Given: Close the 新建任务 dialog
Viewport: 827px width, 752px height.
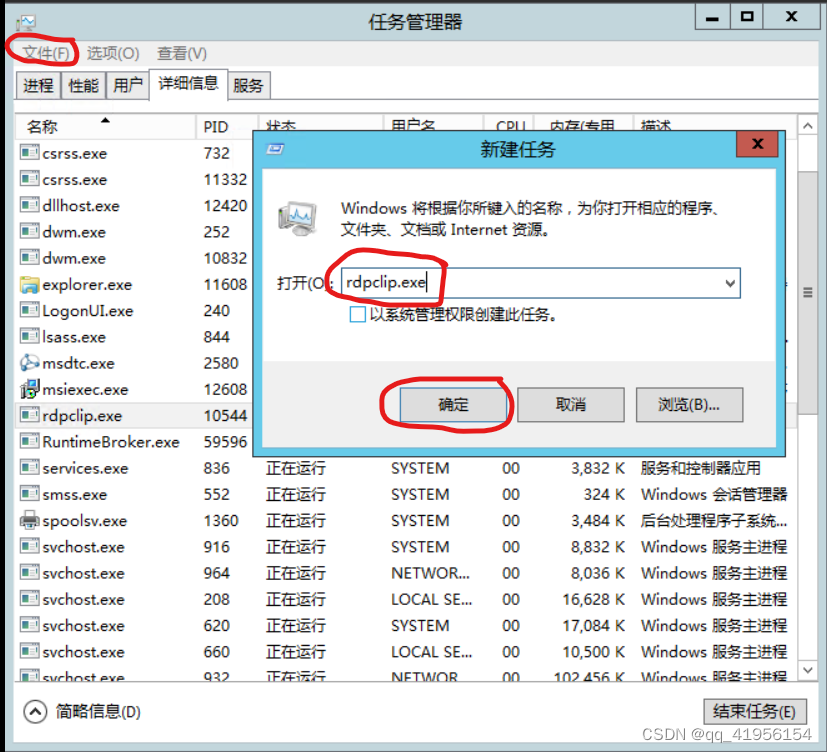Looking at the screenshot, I should click(757, 144).
